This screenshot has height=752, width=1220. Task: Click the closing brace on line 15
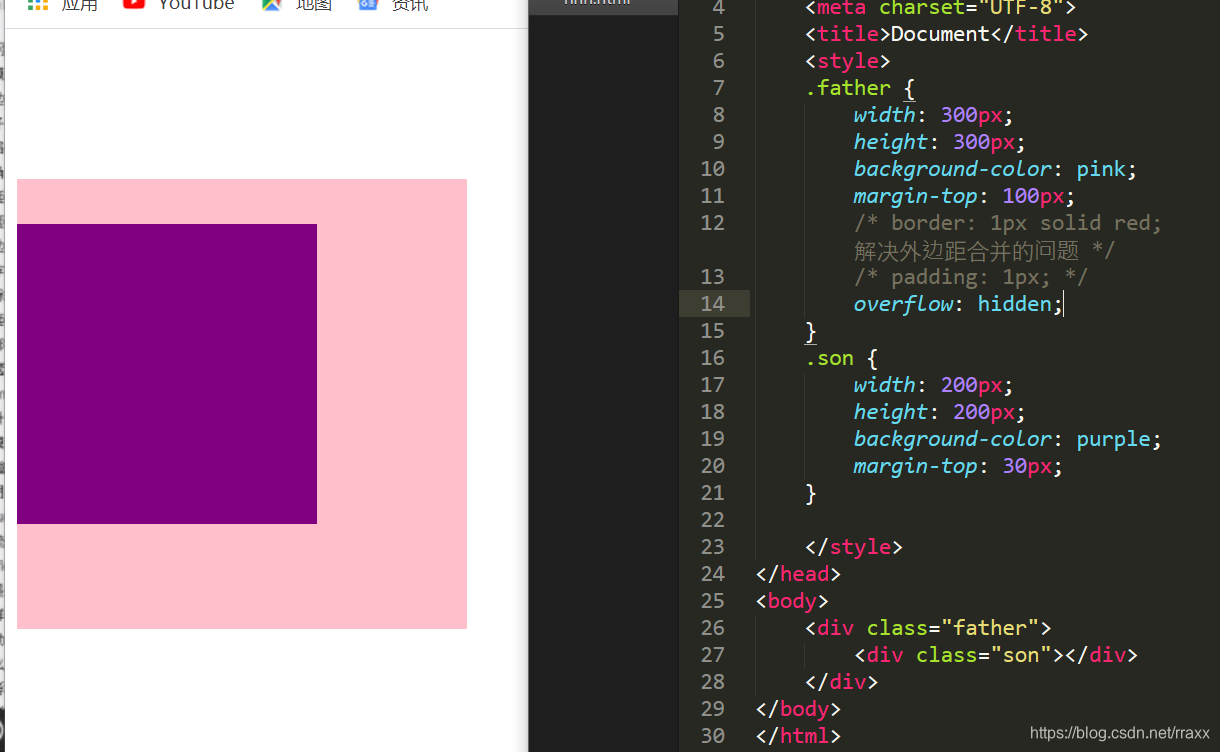tap(811, 331)
